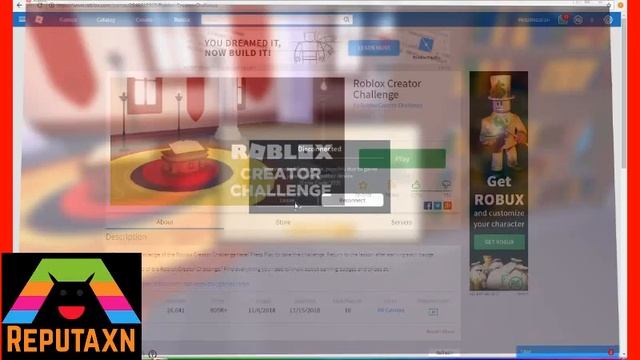Switch to the Store tab
The image size is (640, 360).
click(283, 222)
